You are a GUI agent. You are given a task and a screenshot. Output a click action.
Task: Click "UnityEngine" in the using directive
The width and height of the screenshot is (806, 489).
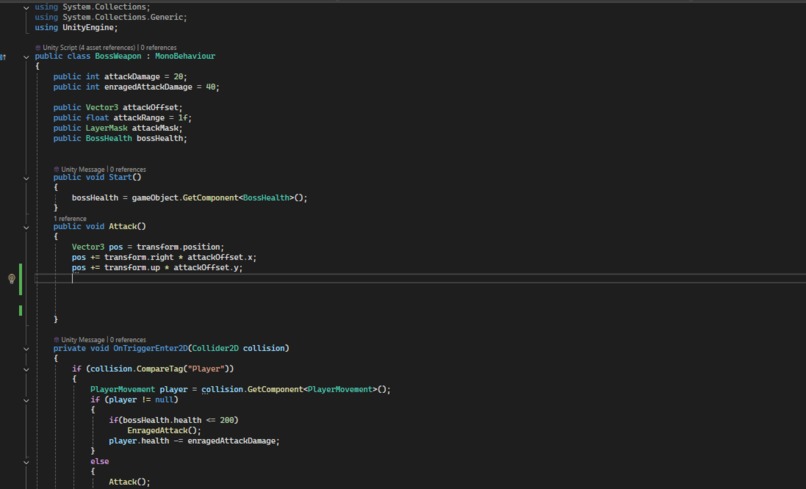pos(88,27)
